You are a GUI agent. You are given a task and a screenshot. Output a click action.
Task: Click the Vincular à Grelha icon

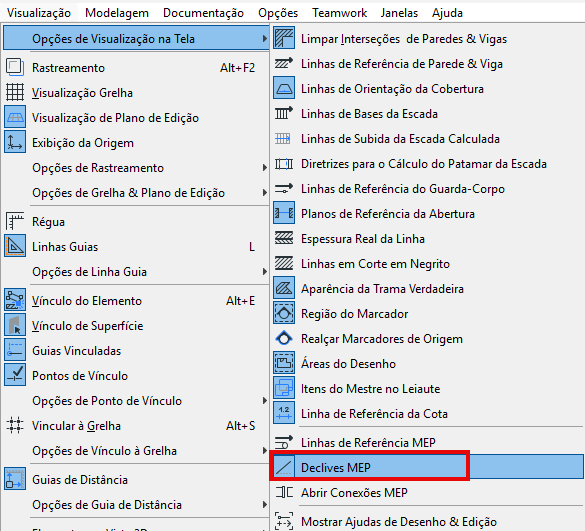pyautogui.click(x=15, y=425)
